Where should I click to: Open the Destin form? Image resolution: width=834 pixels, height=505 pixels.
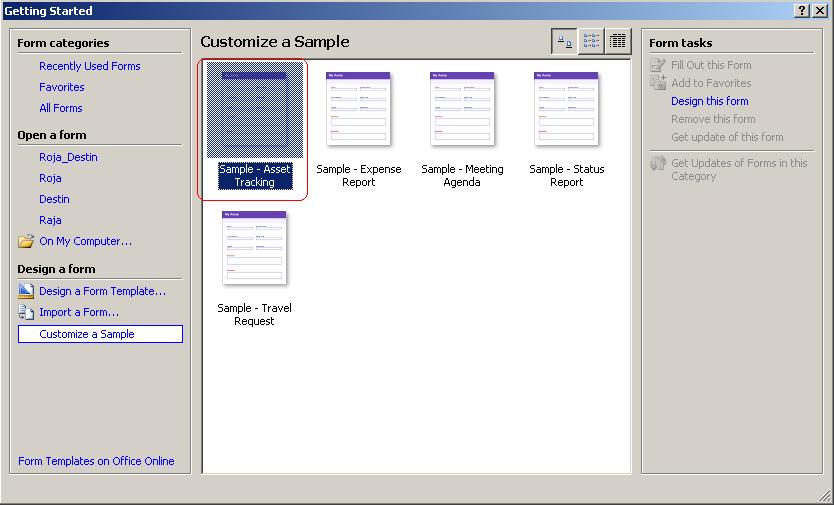coord(54,199)
